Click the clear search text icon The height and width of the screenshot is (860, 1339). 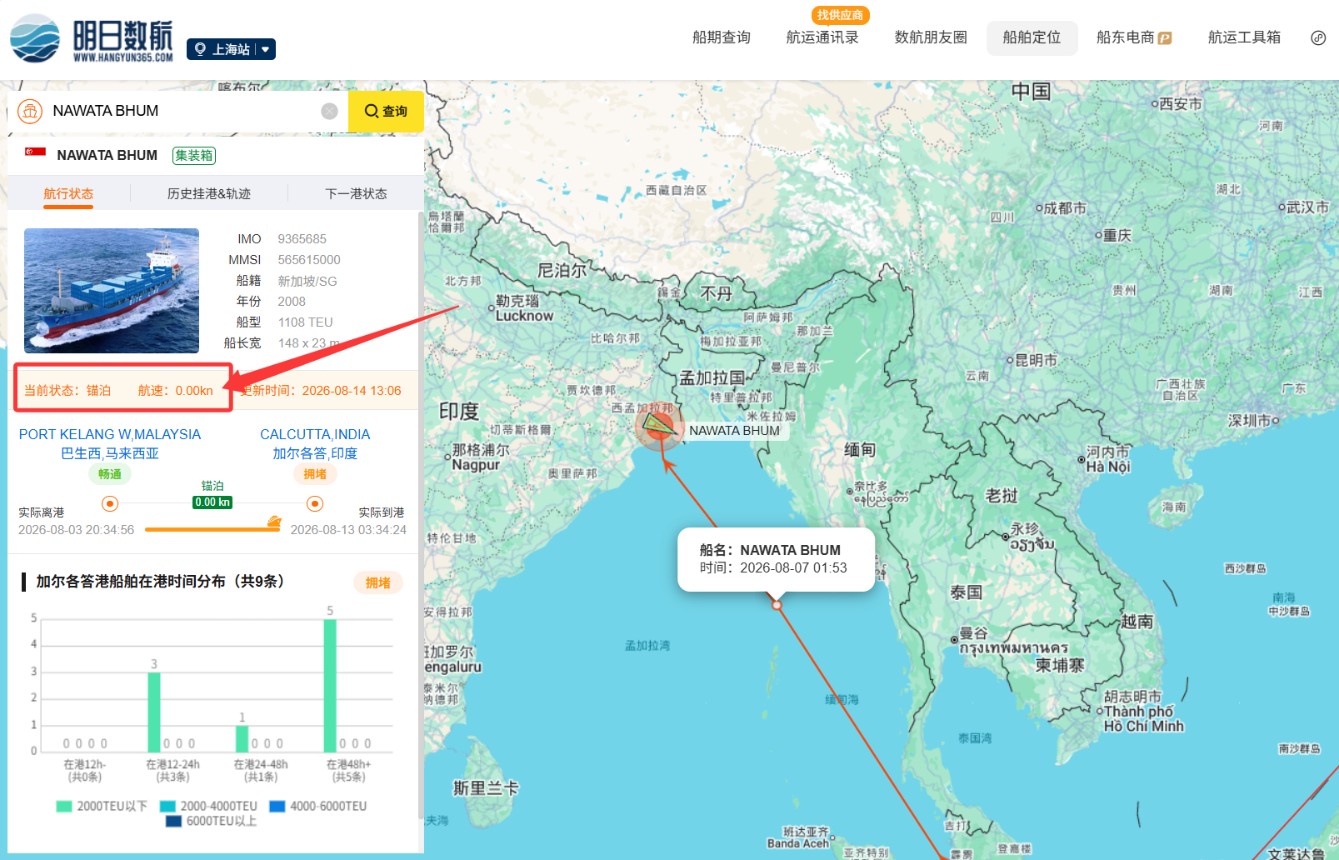[x=329, y=111]
